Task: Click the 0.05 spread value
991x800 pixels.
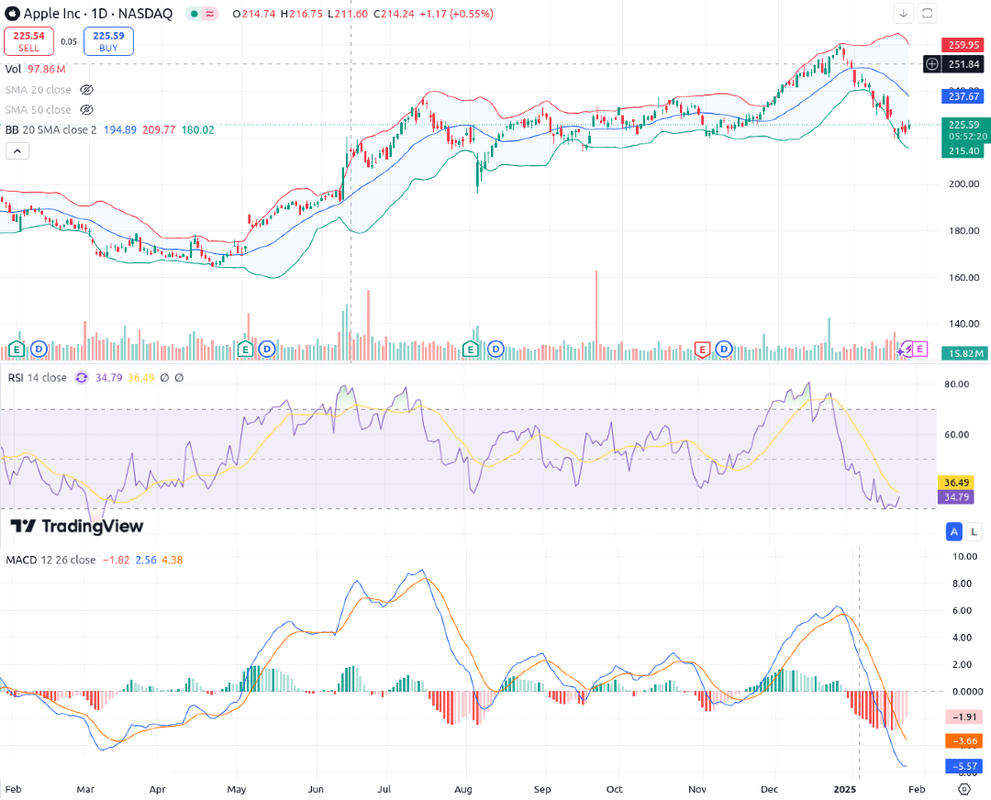Action: coord(69,42)
